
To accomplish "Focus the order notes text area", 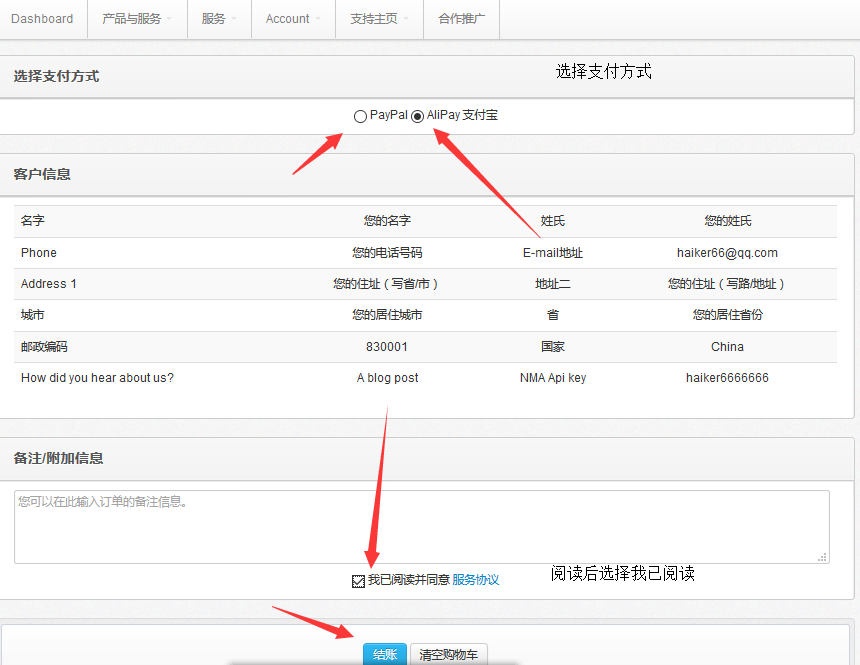I will 421,527.
